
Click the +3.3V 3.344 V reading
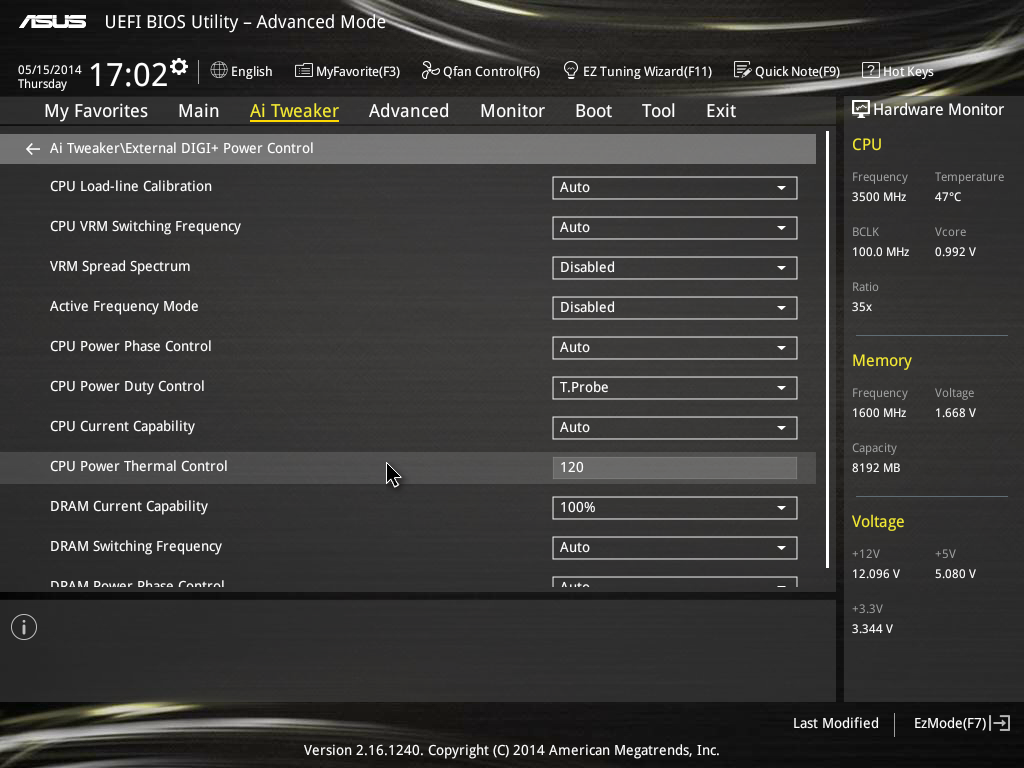coord(872,629)
